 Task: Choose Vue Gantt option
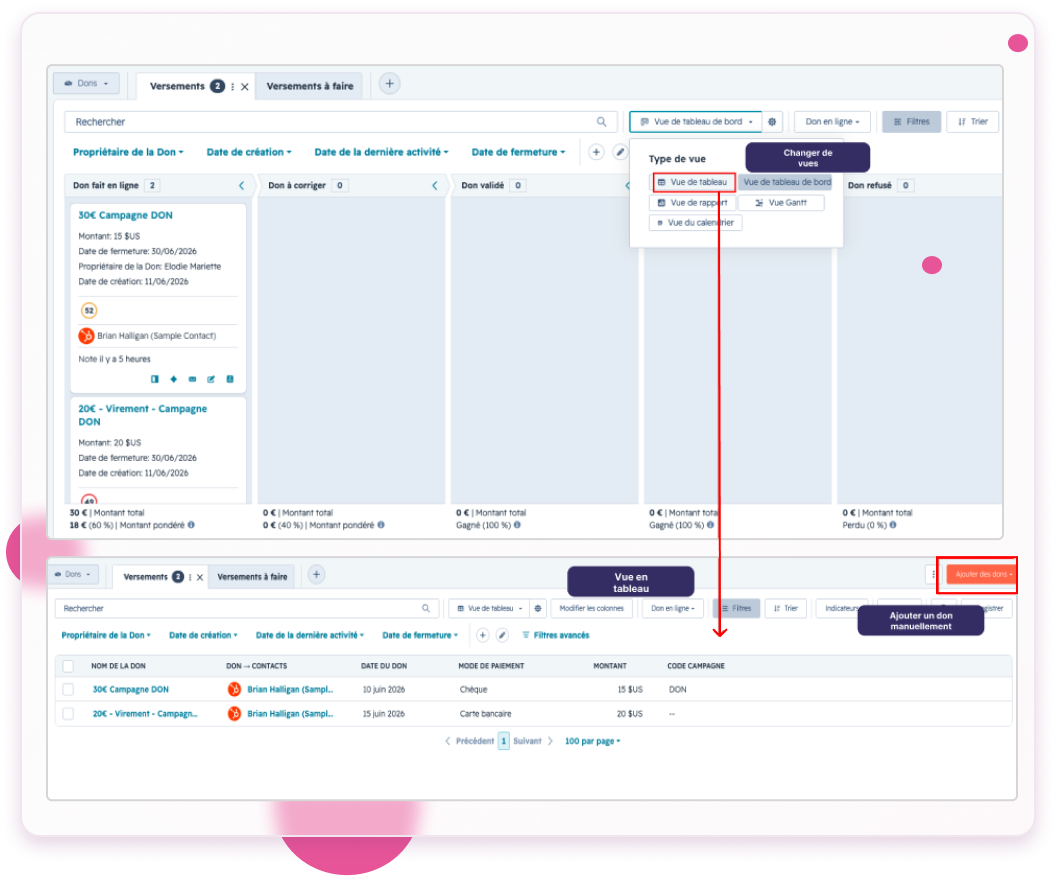781,203
